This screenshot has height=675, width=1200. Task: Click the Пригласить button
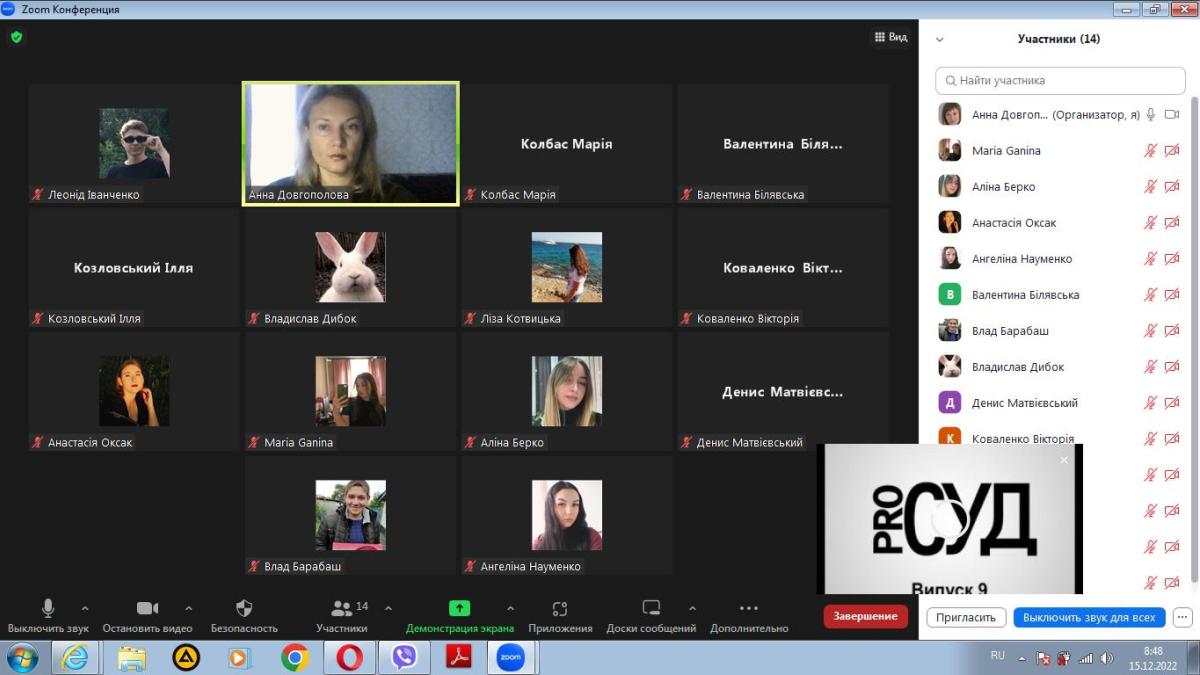[966, 617]
